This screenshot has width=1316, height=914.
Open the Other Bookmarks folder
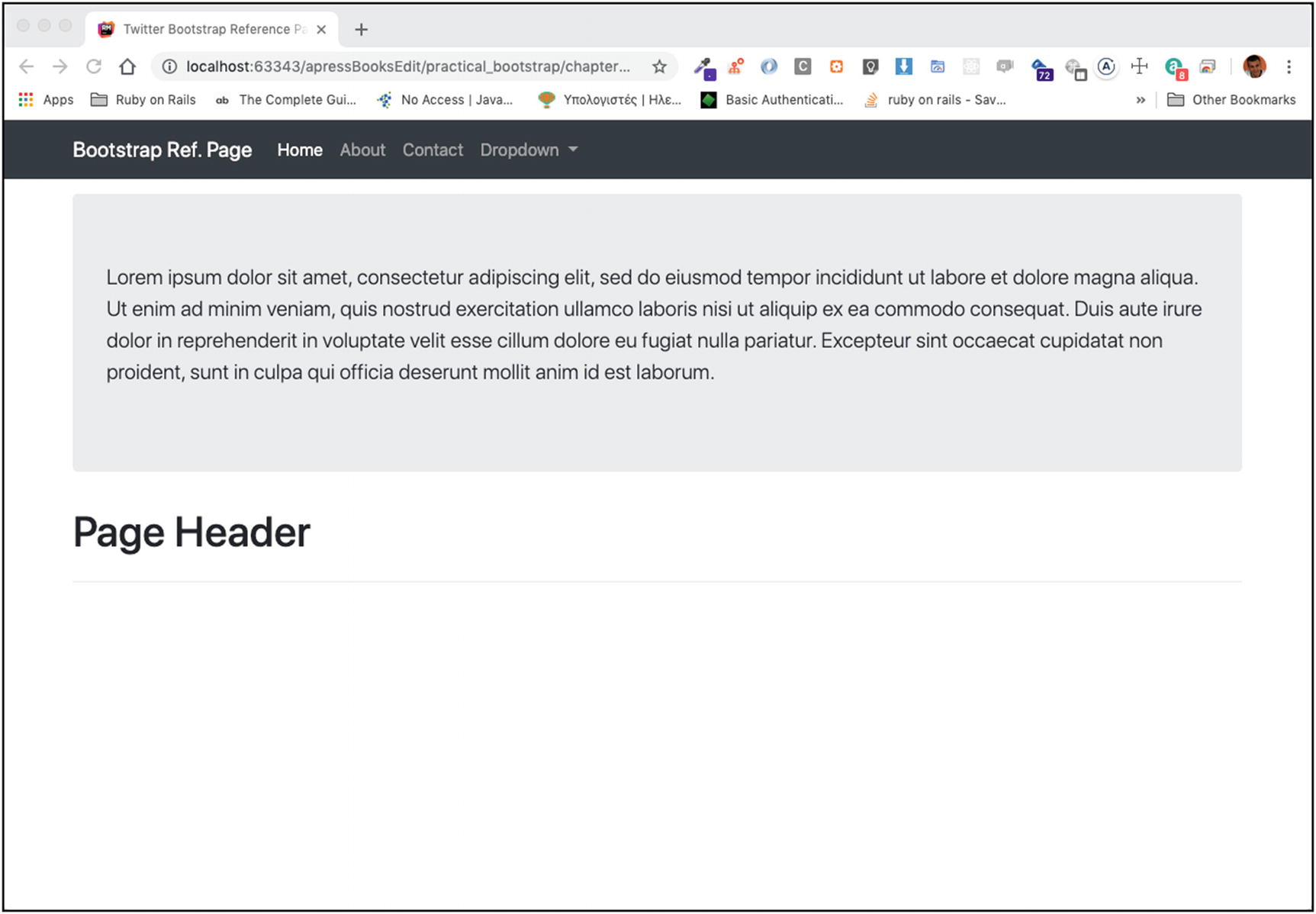point(1231,100)
